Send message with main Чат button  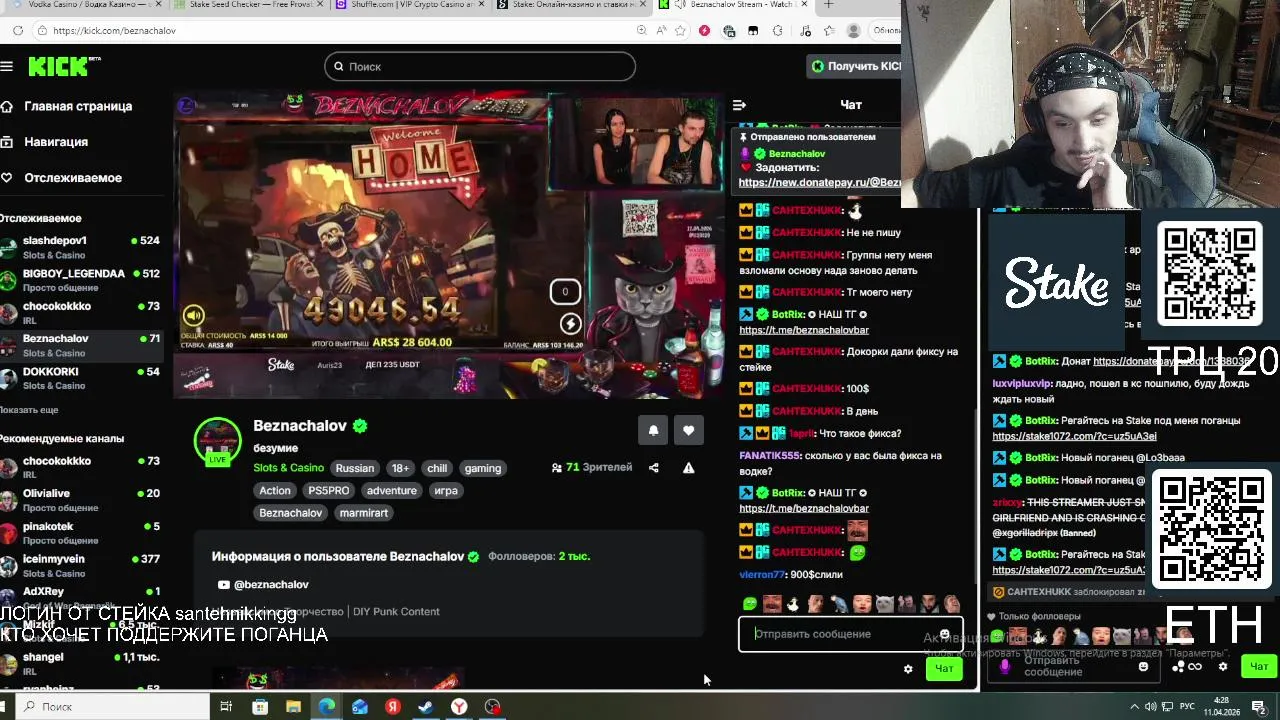944,669
